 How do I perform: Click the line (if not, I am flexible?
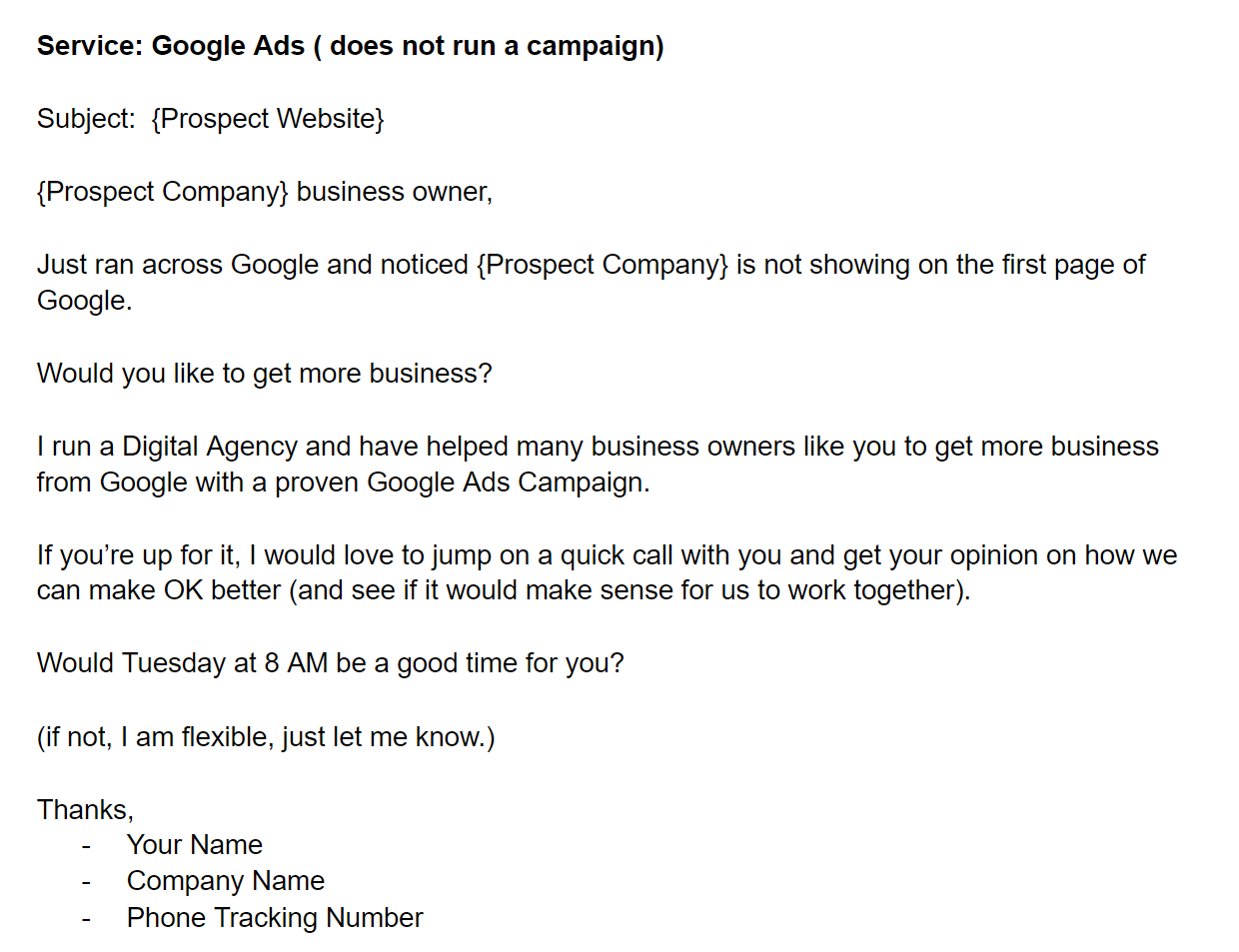265,737
